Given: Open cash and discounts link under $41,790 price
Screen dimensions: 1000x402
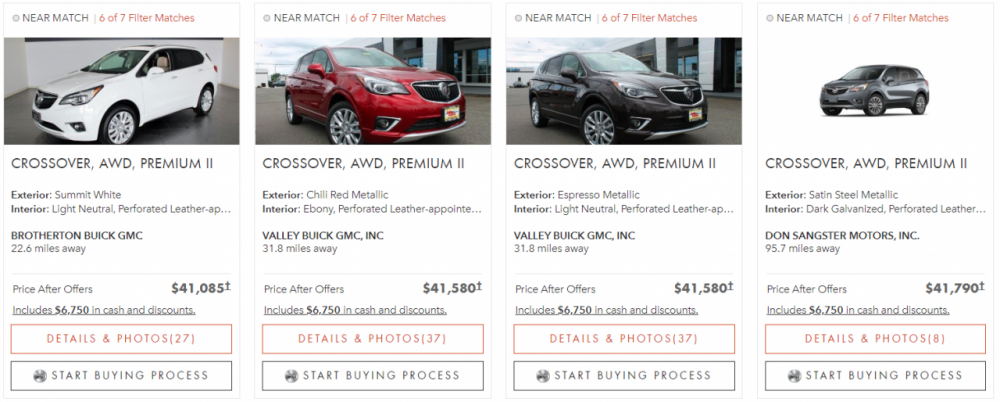Looking at the screenshot, I should (x=858, y=310).
